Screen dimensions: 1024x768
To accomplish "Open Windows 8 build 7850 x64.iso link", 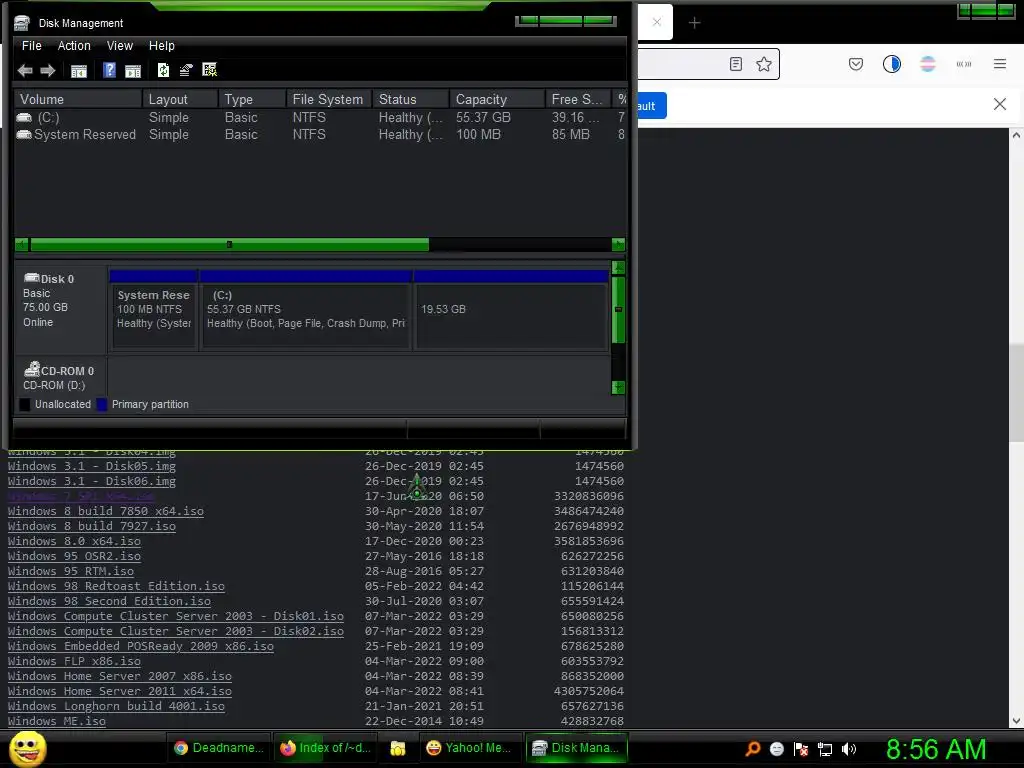I will coord(106,511).
